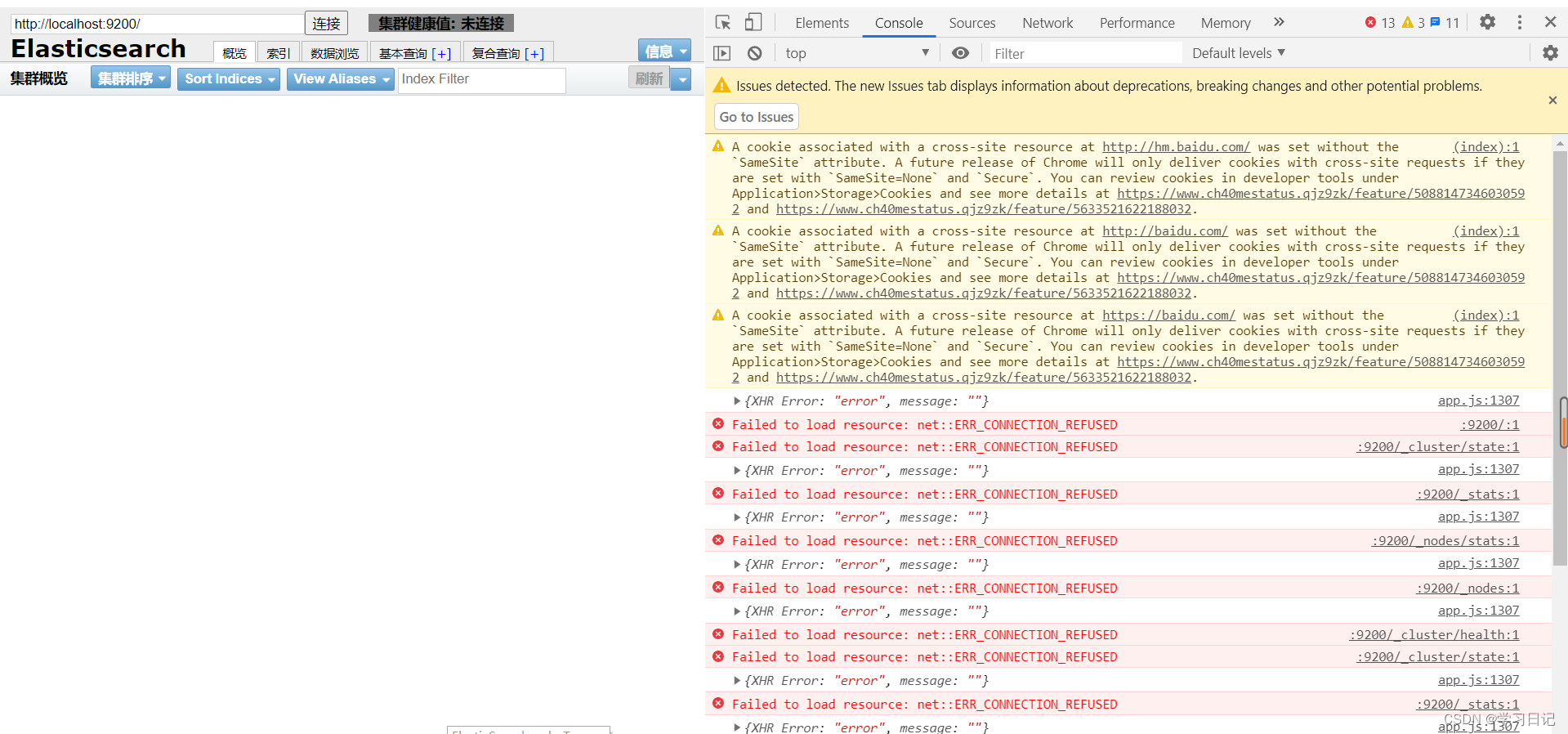This screenshot has width=1568, height=734.
Task: Open source link :9200/:1
Action: coord(1490,425)
